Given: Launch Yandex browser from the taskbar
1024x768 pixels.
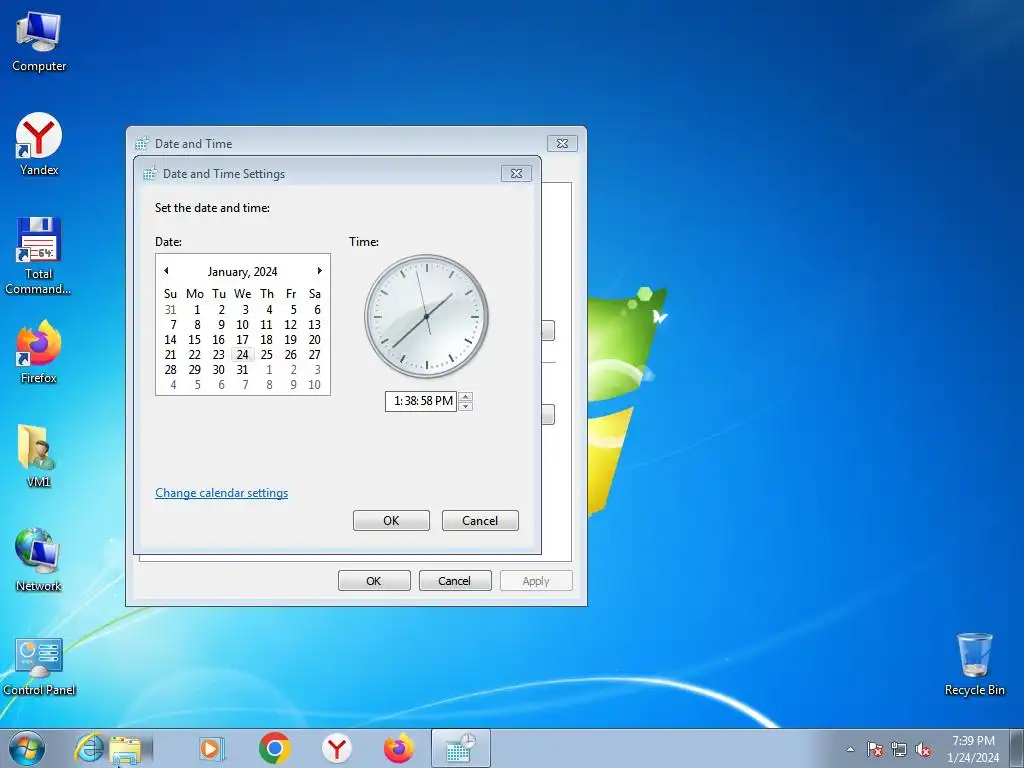Looking at the screenshot, I should (x=336, y=748).
